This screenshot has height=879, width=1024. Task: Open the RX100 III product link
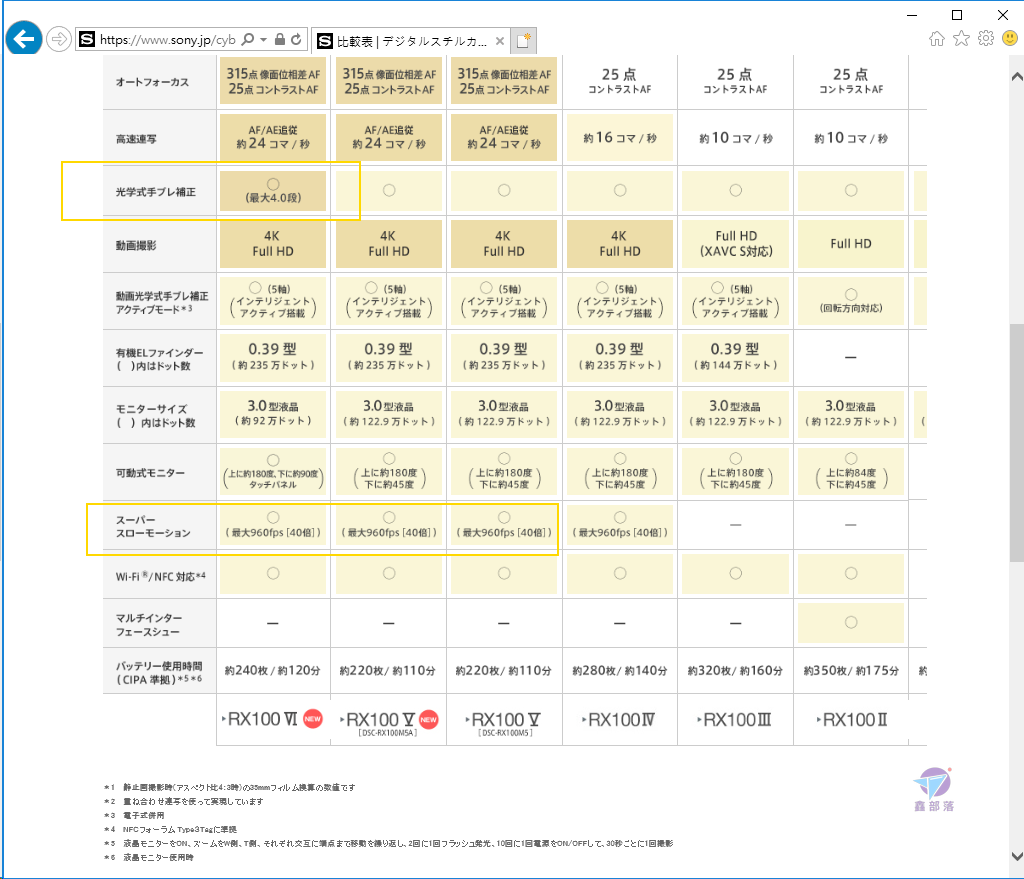click(735, 720)
